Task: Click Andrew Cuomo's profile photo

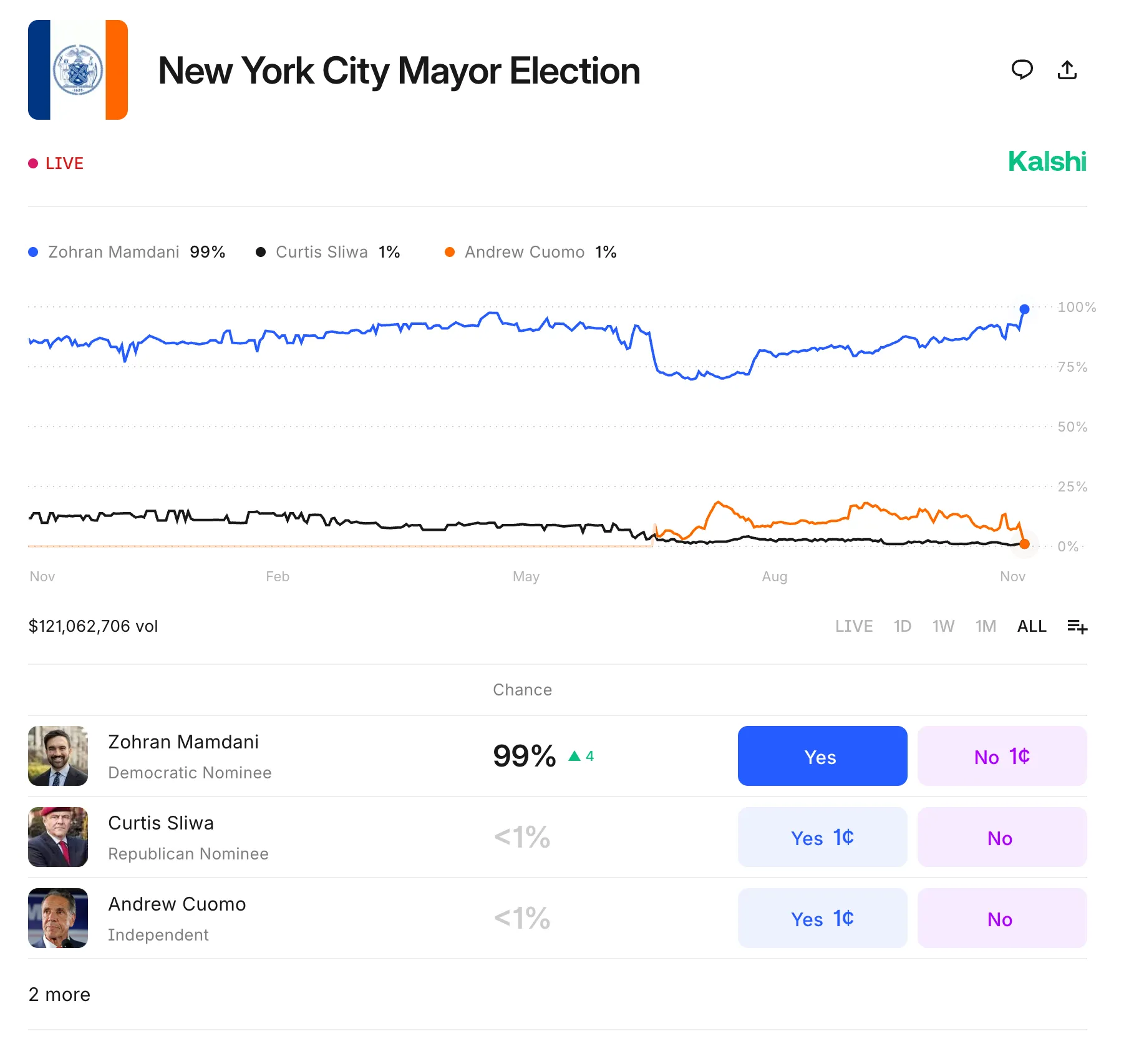Action: click(x=57, y=918)
